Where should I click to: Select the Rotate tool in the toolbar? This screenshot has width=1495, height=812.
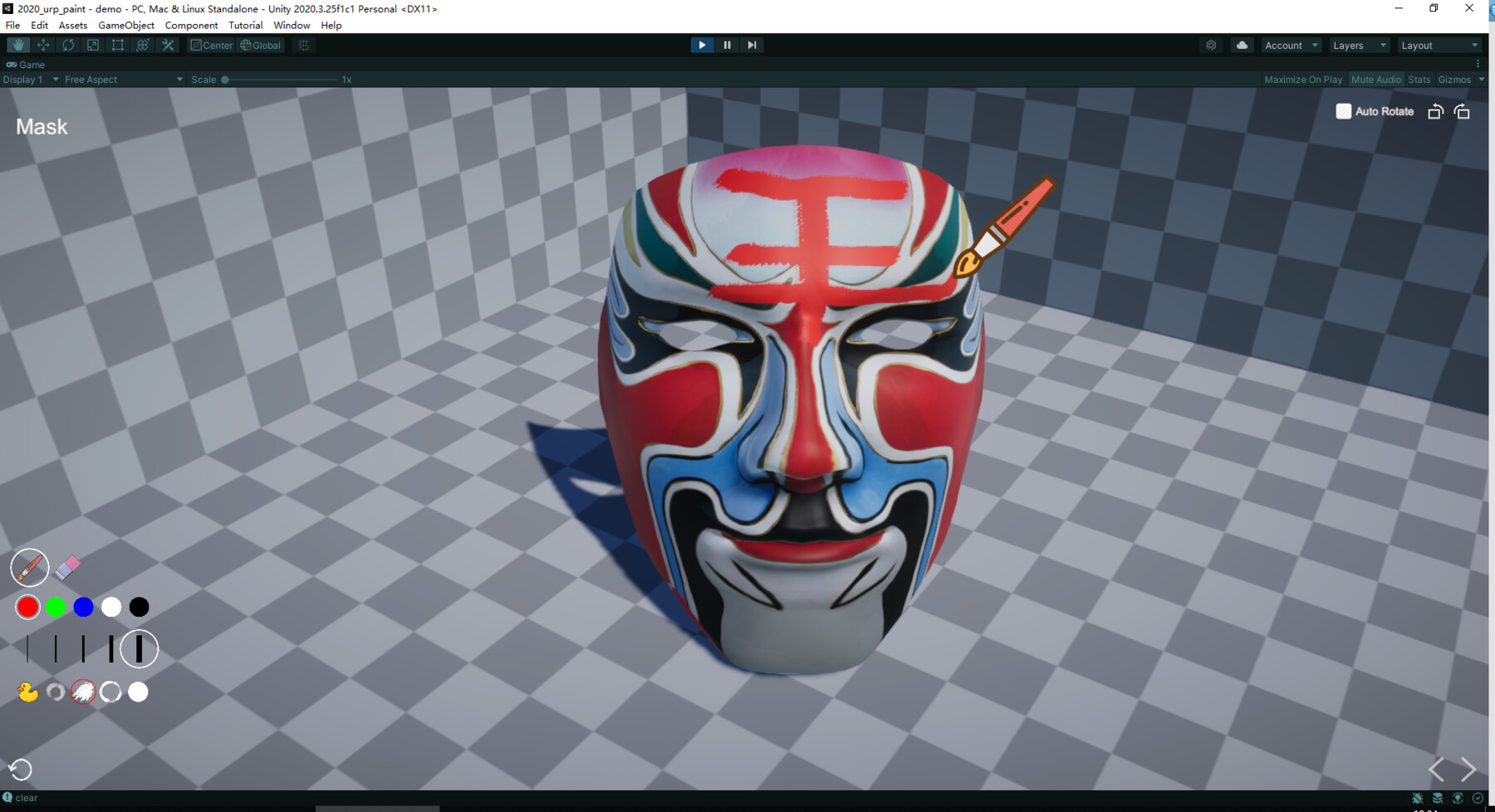click(67, 45)
